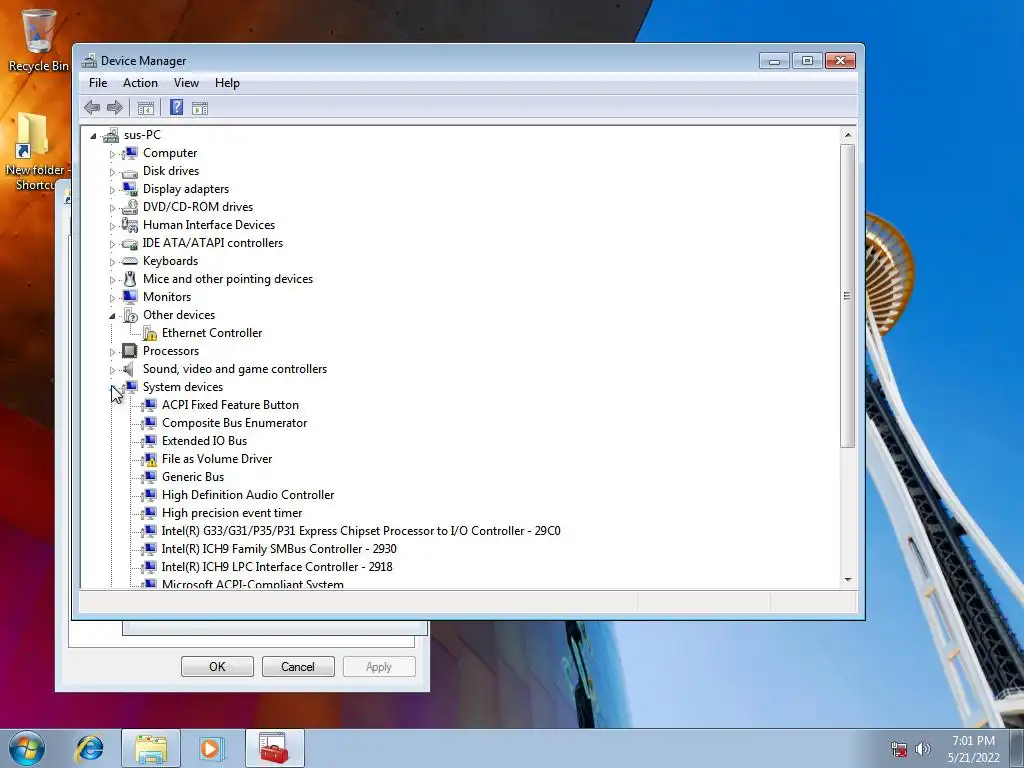Open Windows Explorer taskbar icon

pos(151,748)
